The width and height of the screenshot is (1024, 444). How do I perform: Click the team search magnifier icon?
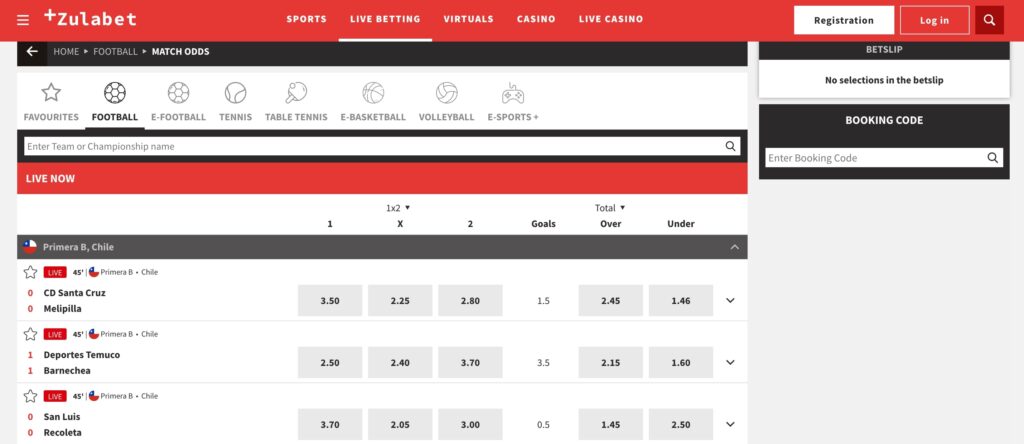coord(730,146)
